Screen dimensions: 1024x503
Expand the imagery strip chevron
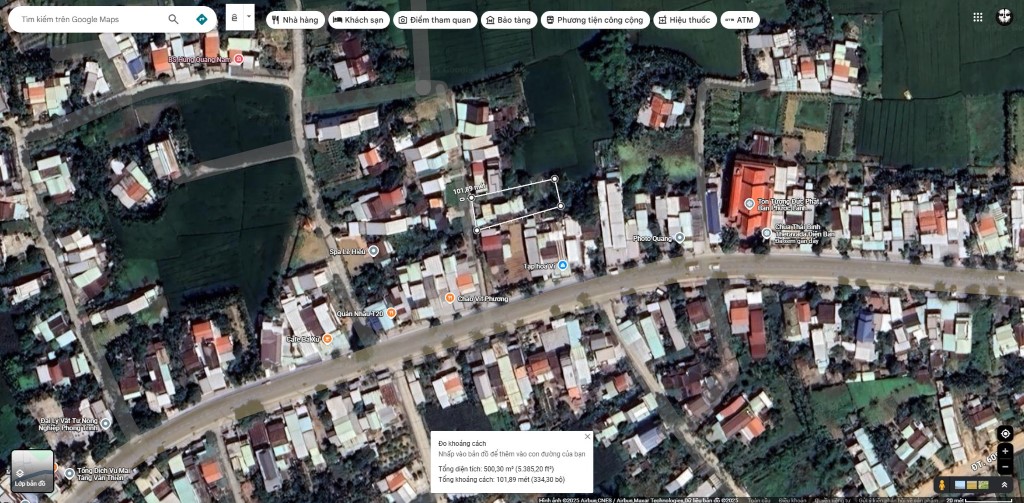pyautogui.click(x=1004, y=485)
